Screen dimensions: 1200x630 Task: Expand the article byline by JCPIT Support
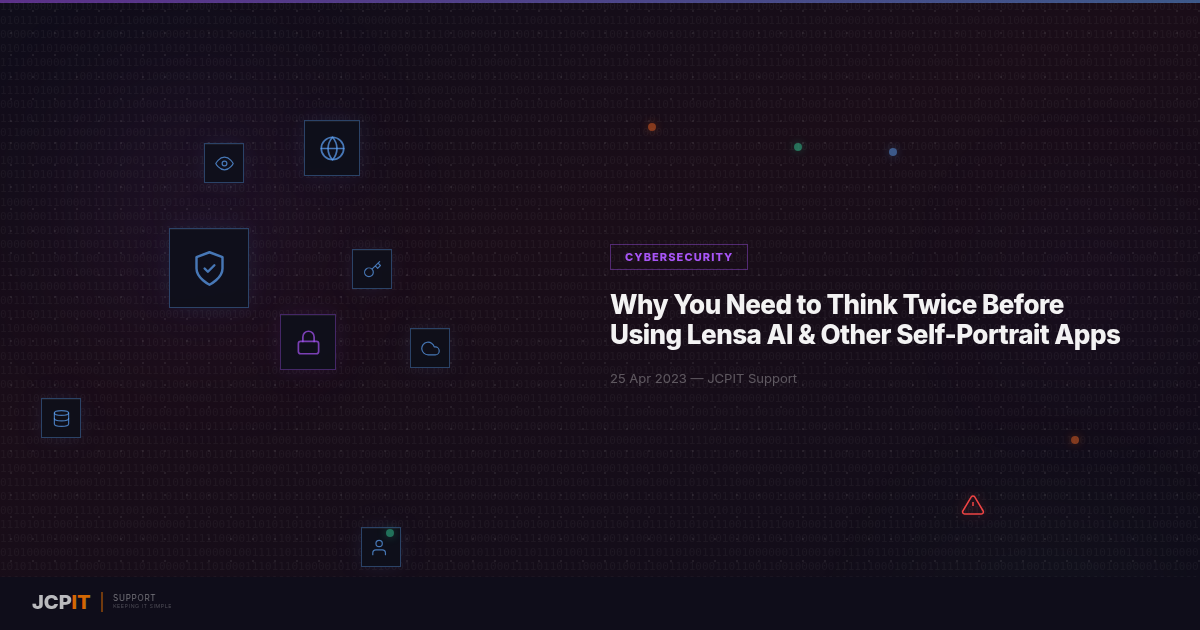point(752,378)
